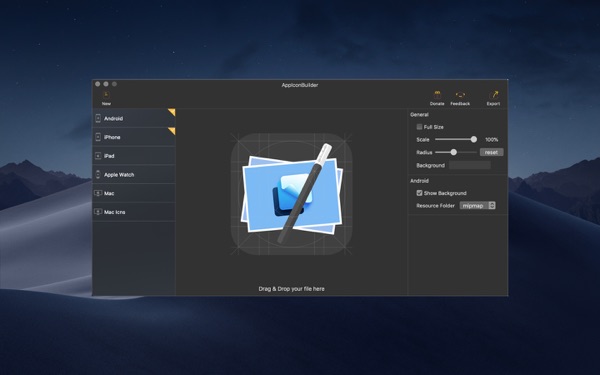The width and height of the screenshot is (600, 375).
Task: Click the New document toolbar icon
Action: (x=106, y=95)
